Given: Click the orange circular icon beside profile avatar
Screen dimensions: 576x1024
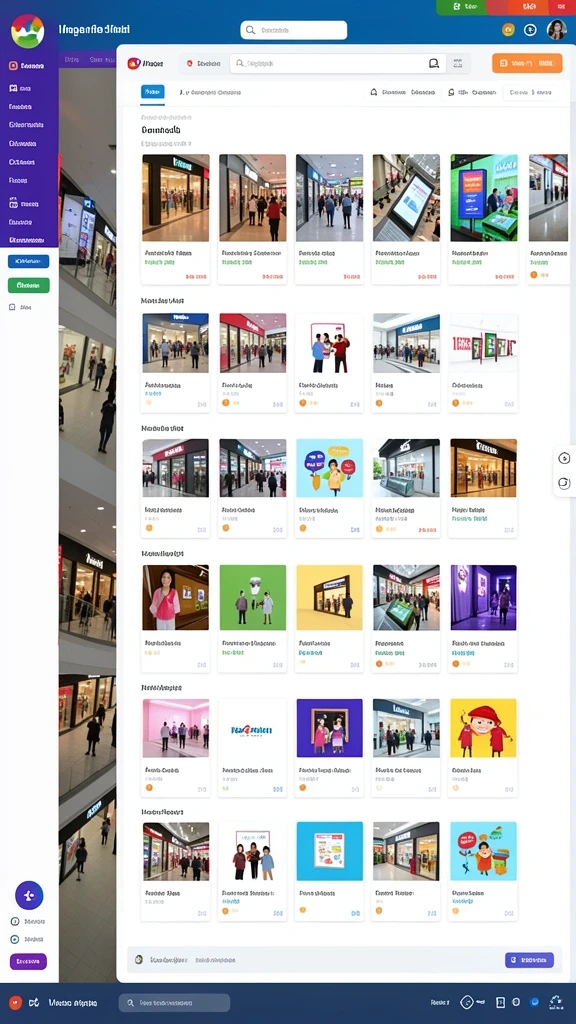Looking at the screenshot, I should pos(508,29).
